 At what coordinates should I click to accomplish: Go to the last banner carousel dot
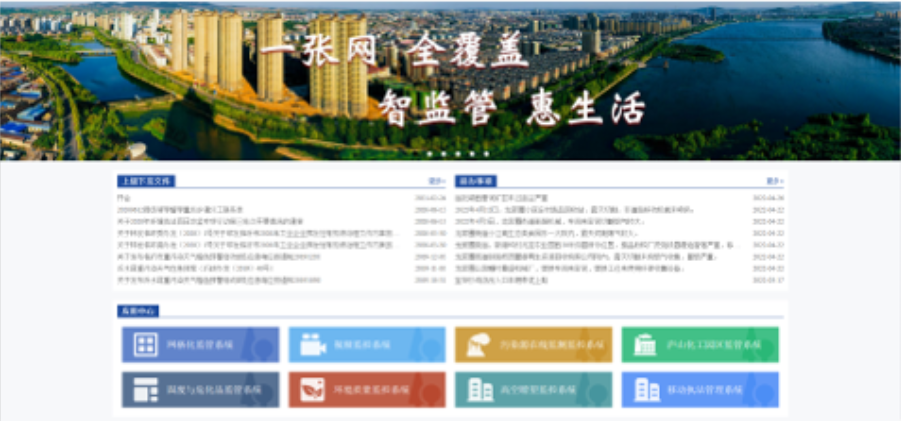point(486,154)
